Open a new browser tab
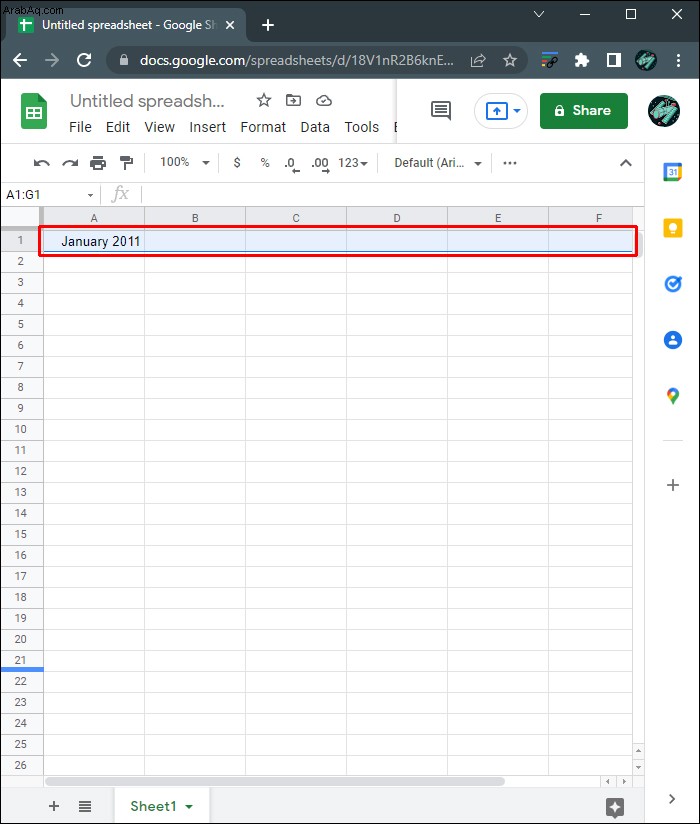 (x=267, y=25)
